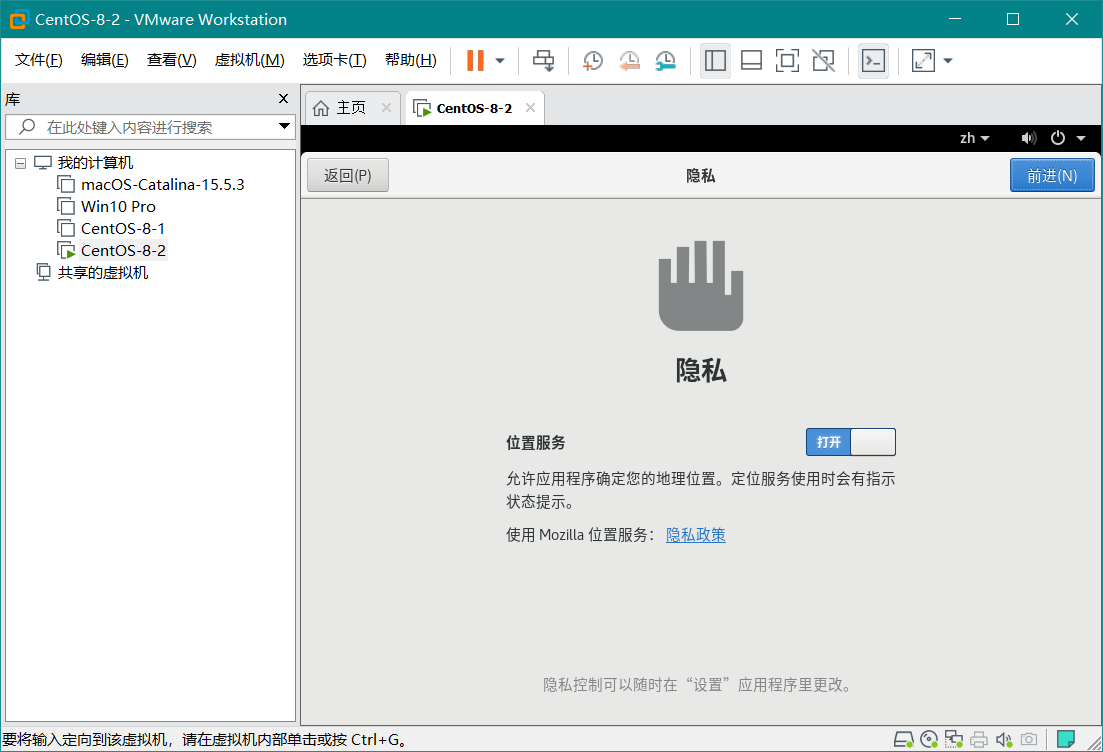Click the pause virtual machine icon
1103x752 pixels.
(475, 61)
